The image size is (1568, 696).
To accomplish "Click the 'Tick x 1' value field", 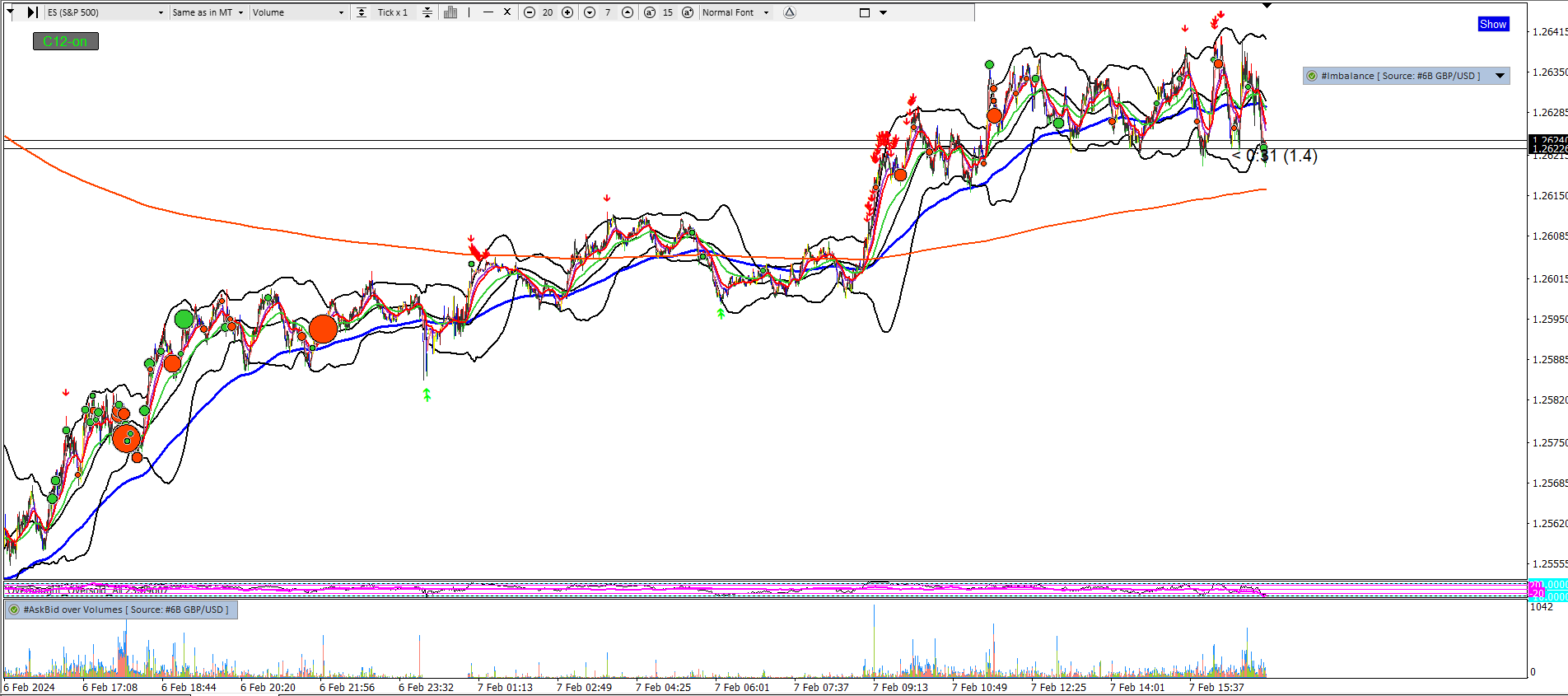I will pos(393,12).
